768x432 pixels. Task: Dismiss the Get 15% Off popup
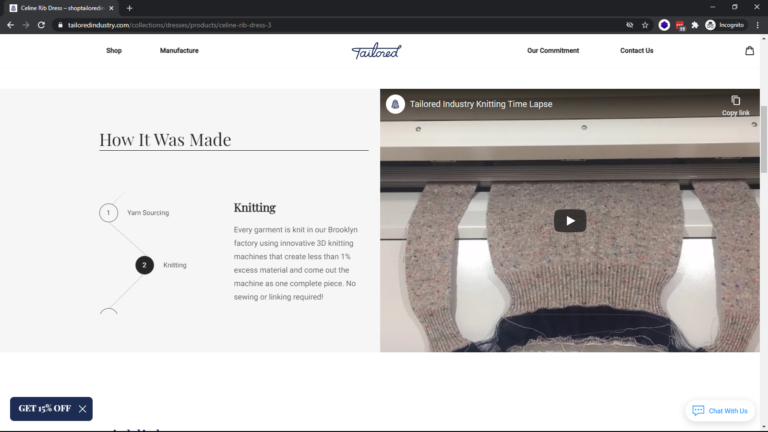click(x=82, y=408)
